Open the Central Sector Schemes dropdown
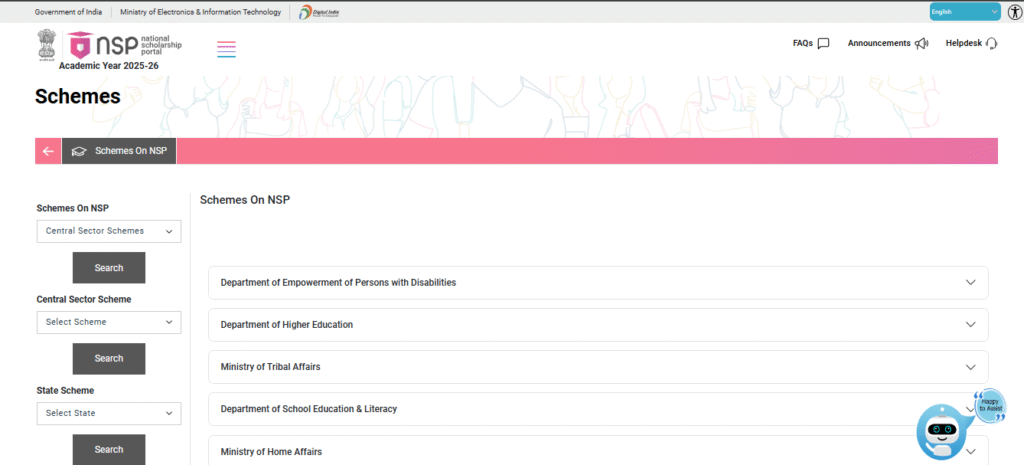Viewport: 1024px width, 465px height. 108,231
